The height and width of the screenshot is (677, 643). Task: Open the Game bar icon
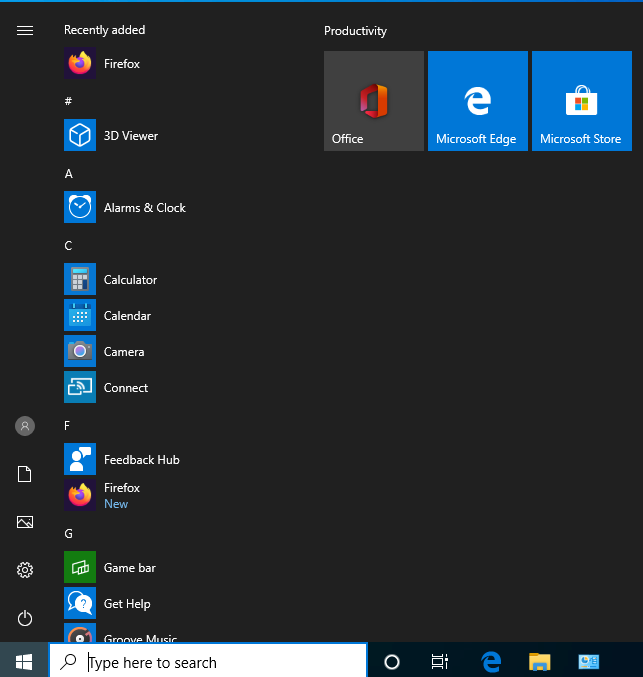coord(80,567)
